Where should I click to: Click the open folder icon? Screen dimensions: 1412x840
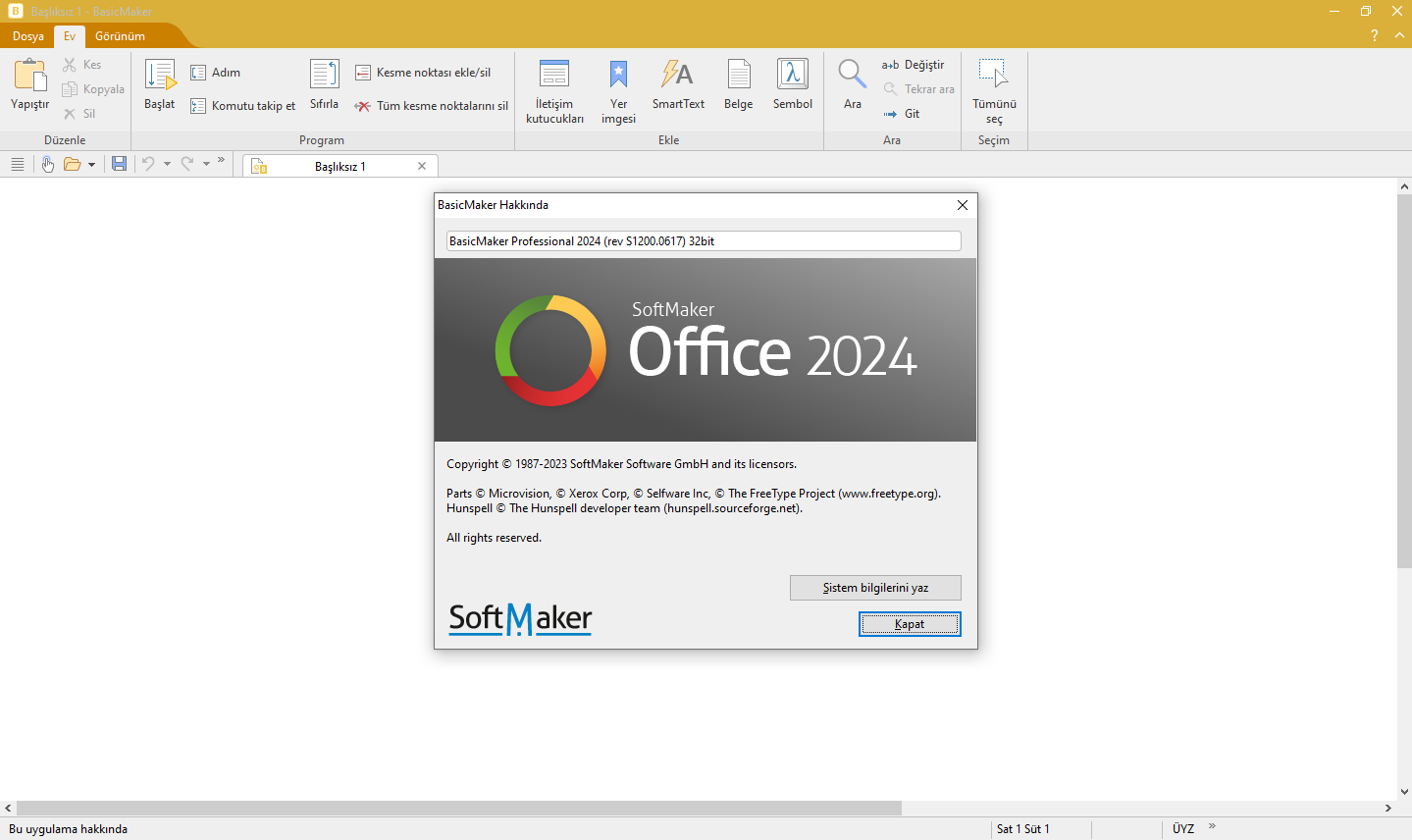(72, 164)
